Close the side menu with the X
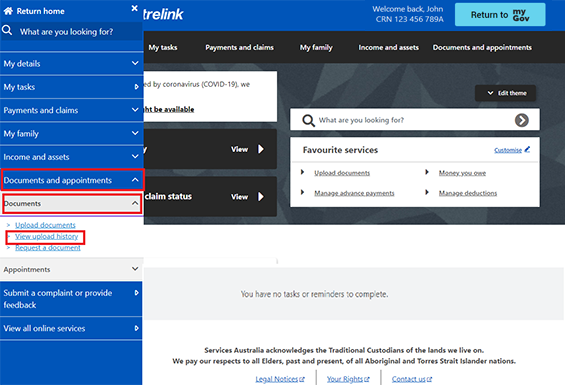565x385 pixels. 134,8
